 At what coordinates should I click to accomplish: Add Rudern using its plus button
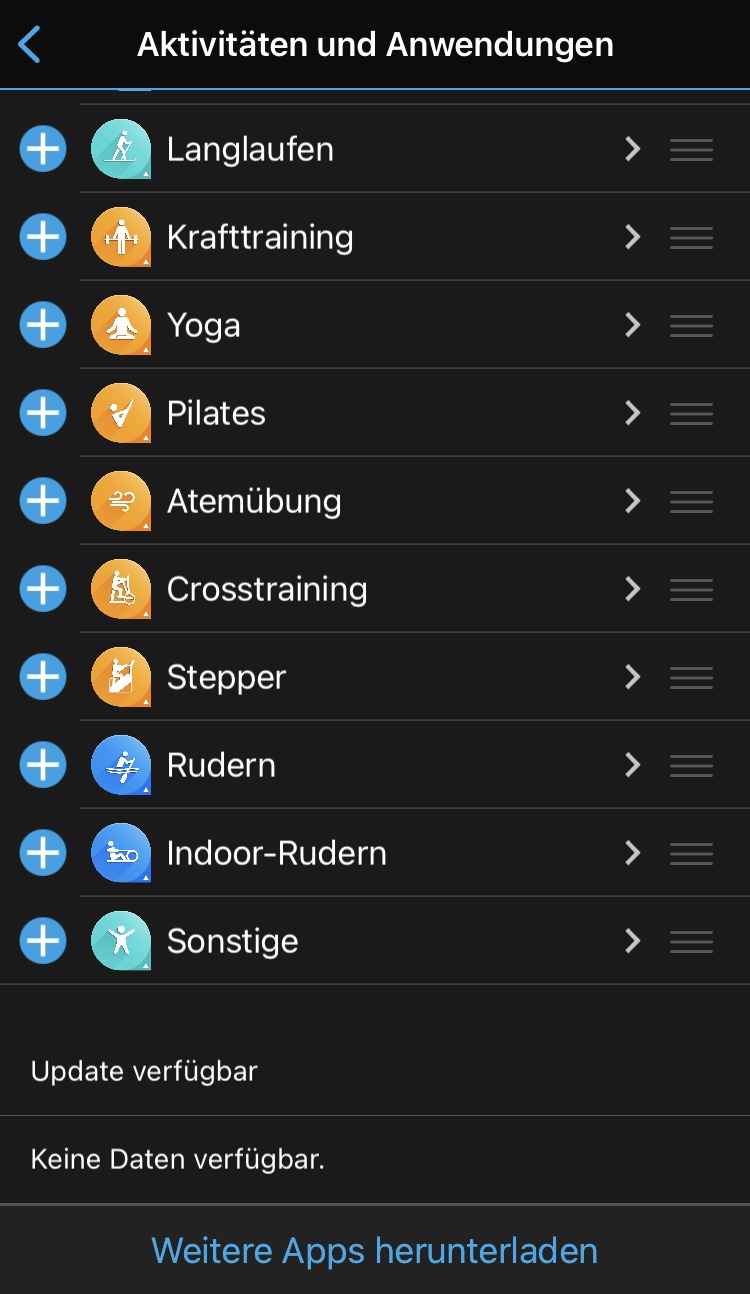43,765
